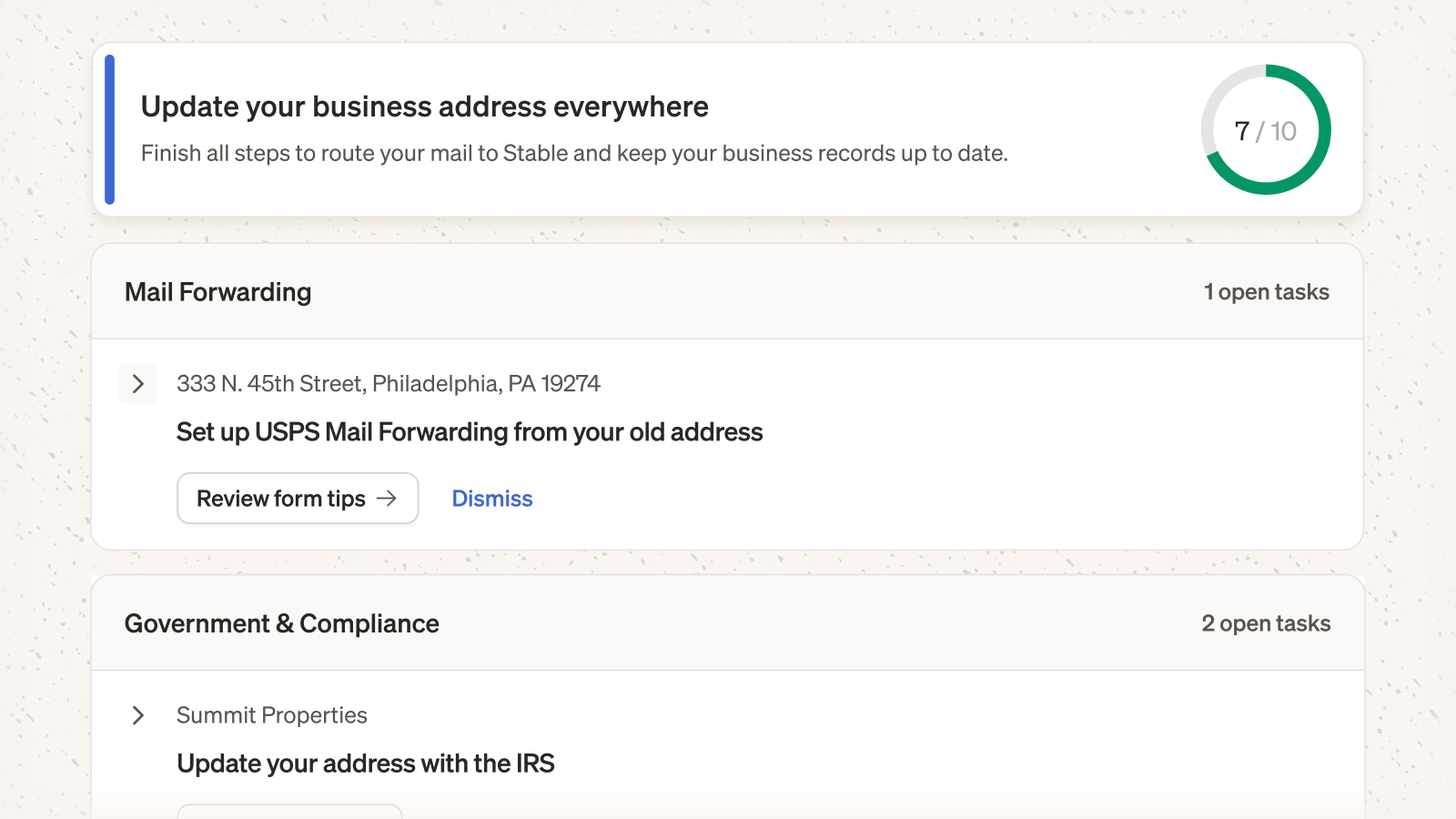Click the "2 open tasks" counter
This screenshot has width=1456, height=819.
click(1266, 623)
